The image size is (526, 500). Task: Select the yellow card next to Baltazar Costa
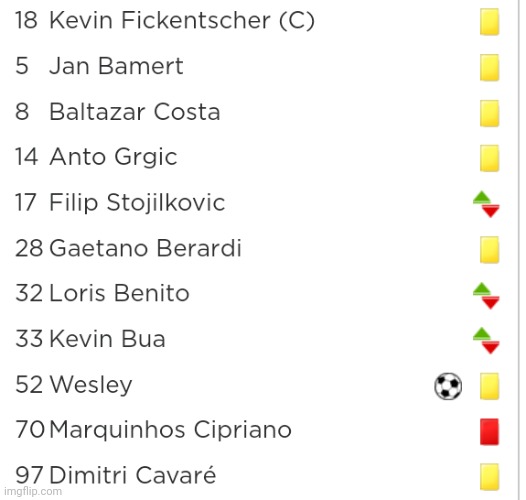pyautogui.click(x=489, y=113)
